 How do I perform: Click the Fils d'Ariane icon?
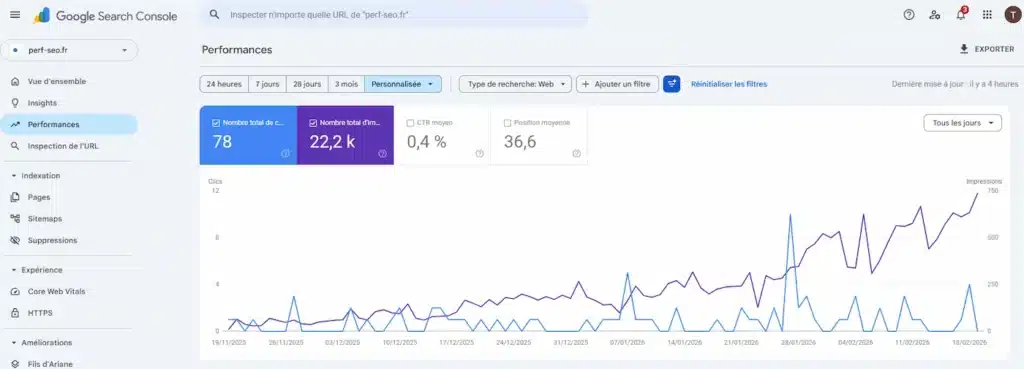(15, 364)
